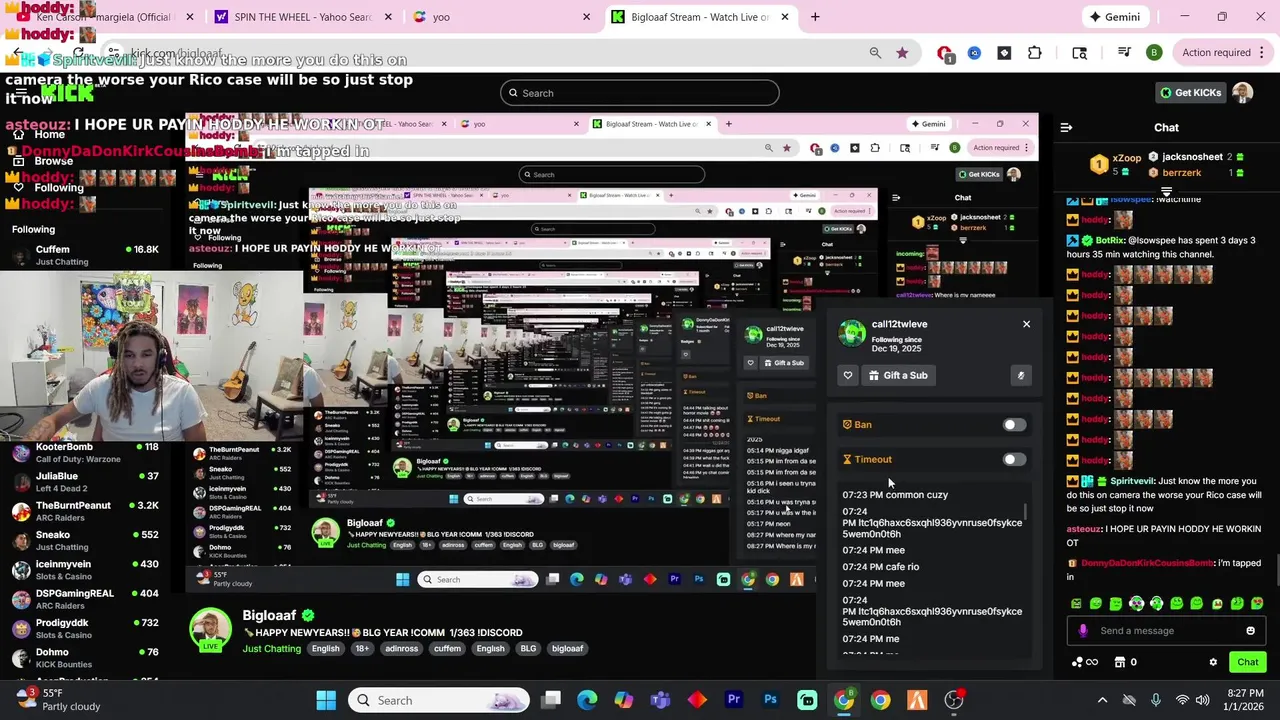
Task: Click the purple microphone icon in chat input
Action: 1083,631
